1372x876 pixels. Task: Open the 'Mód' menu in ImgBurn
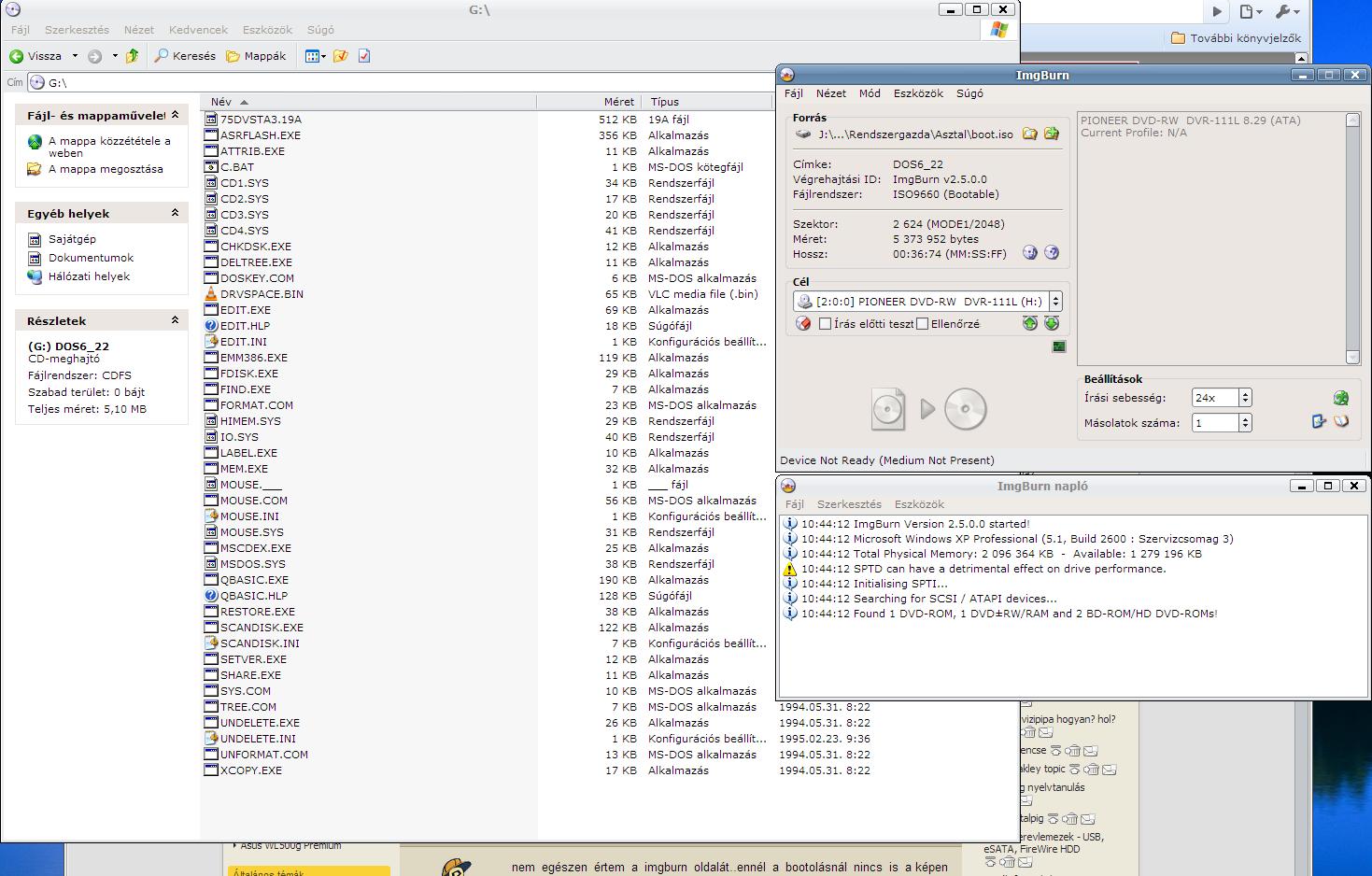point(870,93)
